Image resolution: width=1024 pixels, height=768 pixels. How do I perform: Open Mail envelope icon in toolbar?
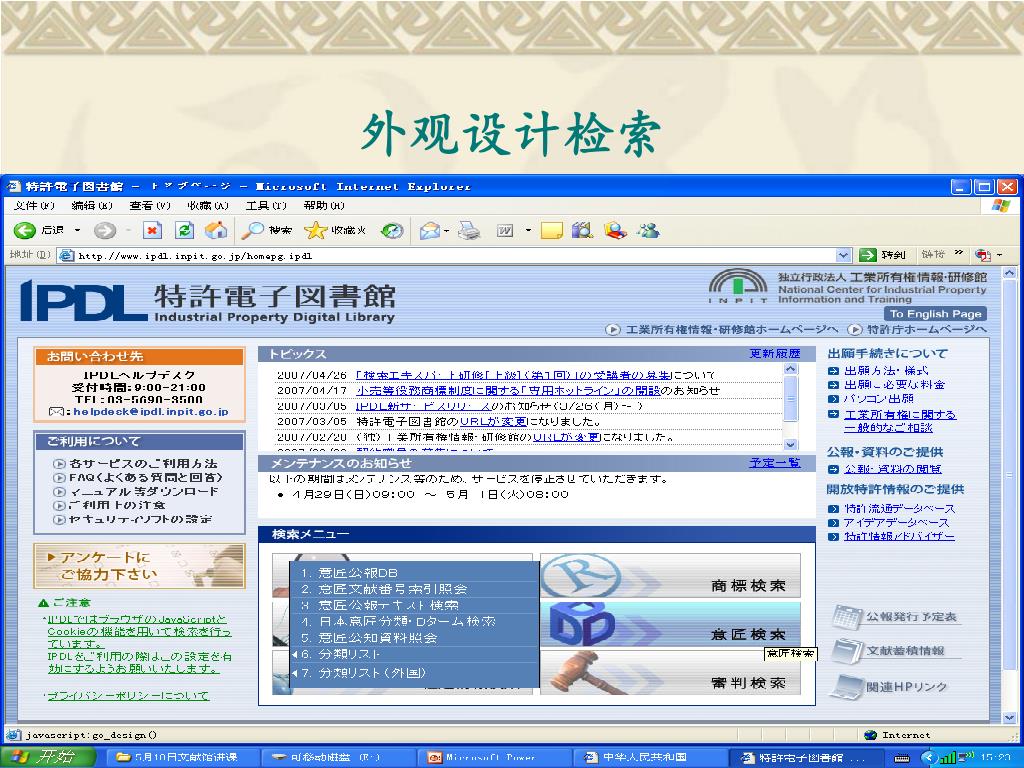click(x=430, y=230)
